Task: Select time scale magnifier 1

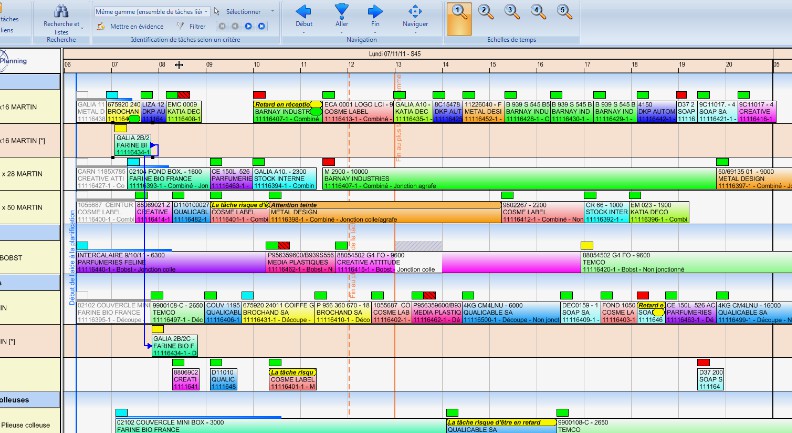Action: click(x=460, y=12)
